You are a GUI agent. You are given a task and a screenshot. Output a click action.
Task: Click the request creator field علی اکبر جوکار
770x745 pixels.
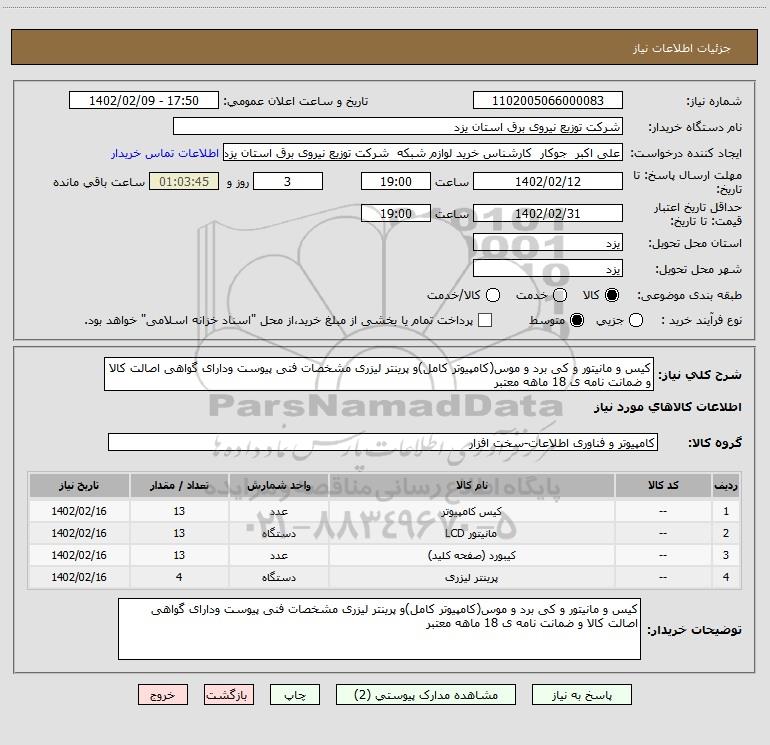click(423, 153)
